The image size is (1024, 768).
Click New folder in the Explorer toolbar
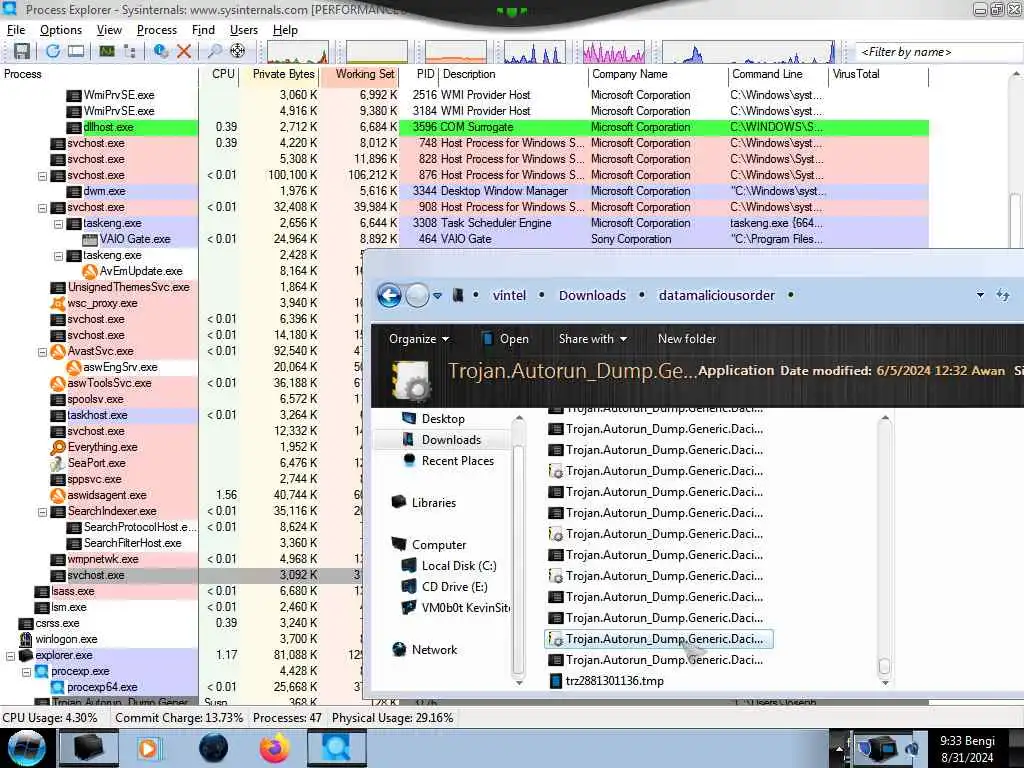(x=686, y=339)
